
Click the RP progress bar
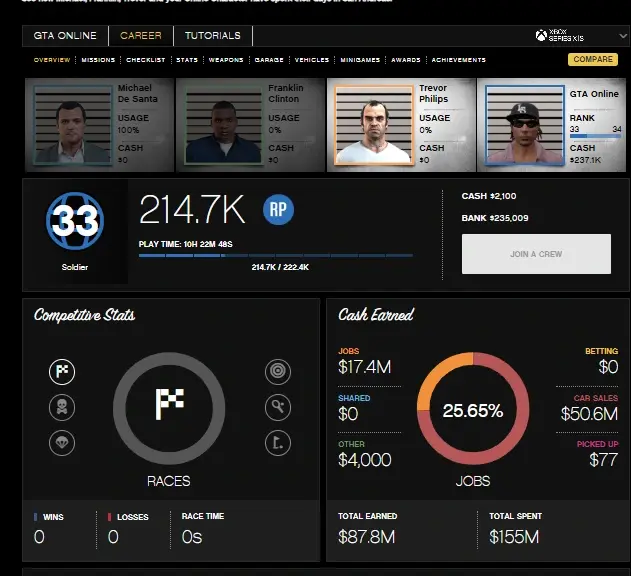pos(275,255)
